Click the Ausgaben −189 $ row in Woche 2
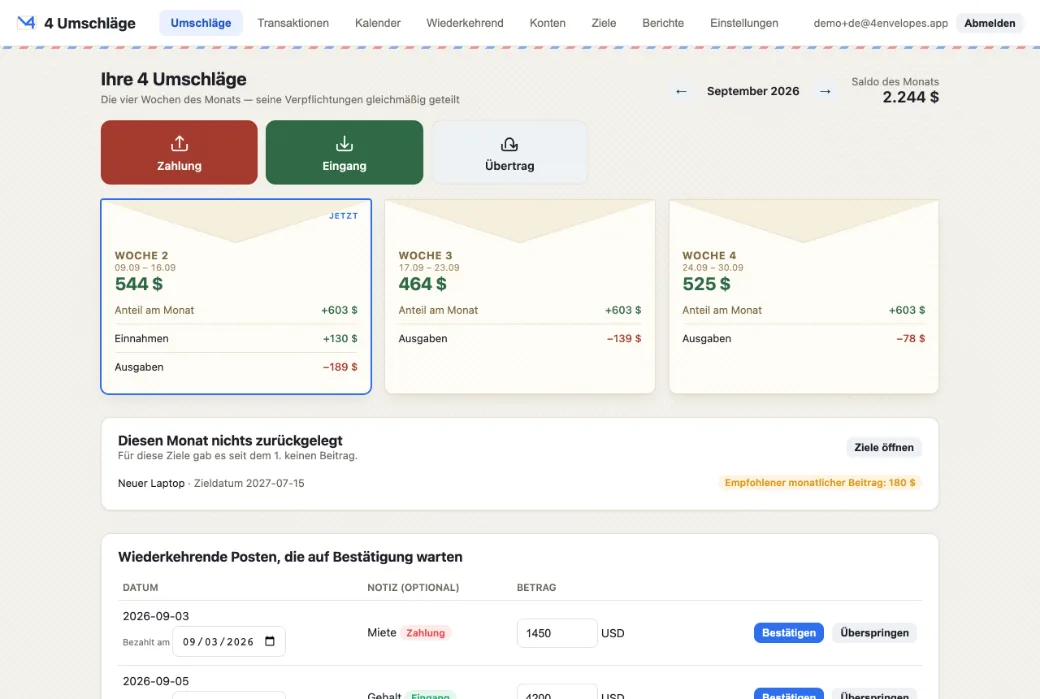Viewport: 1040px width, 699px height. click(x=236, y=367)
